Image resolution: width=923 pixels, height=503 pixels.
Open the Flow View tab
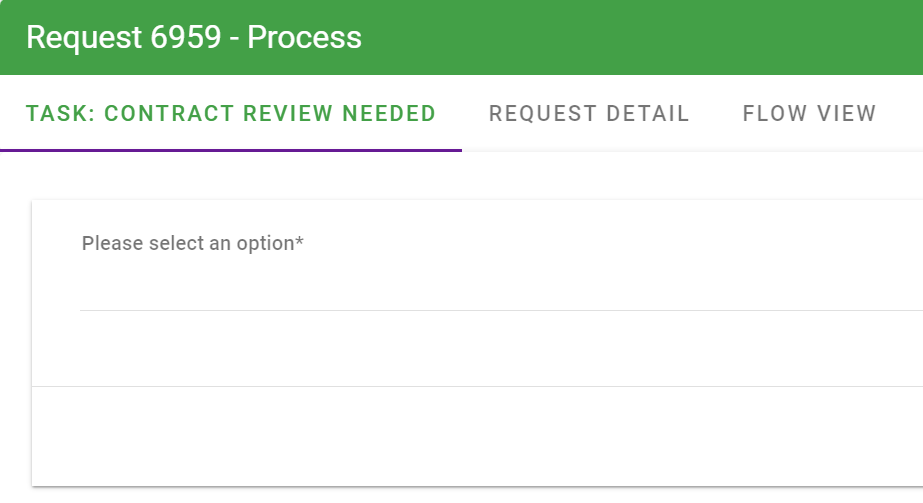tap(809, 114)
